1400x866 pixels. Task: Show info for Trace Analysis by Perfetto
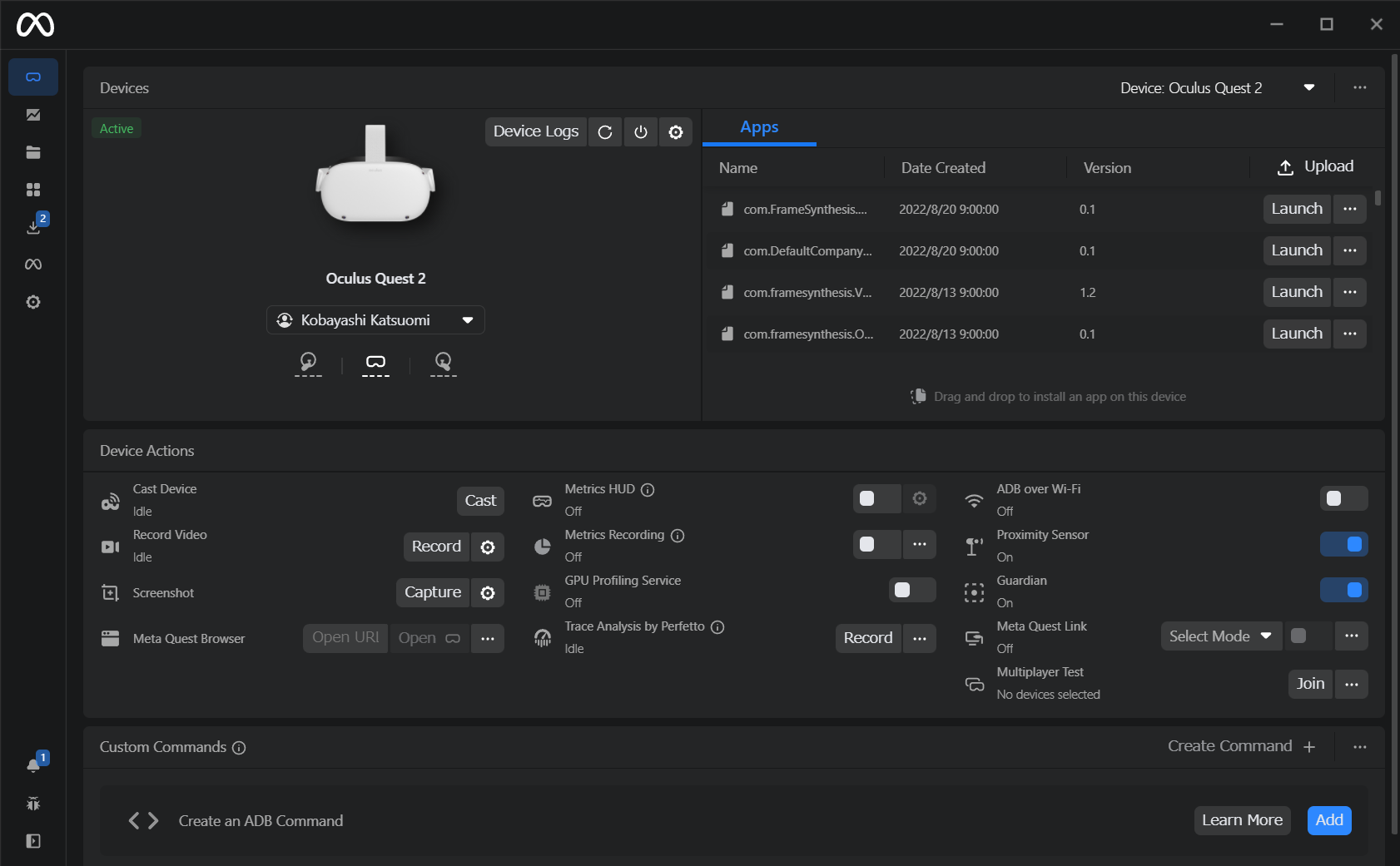click(717, 627)
